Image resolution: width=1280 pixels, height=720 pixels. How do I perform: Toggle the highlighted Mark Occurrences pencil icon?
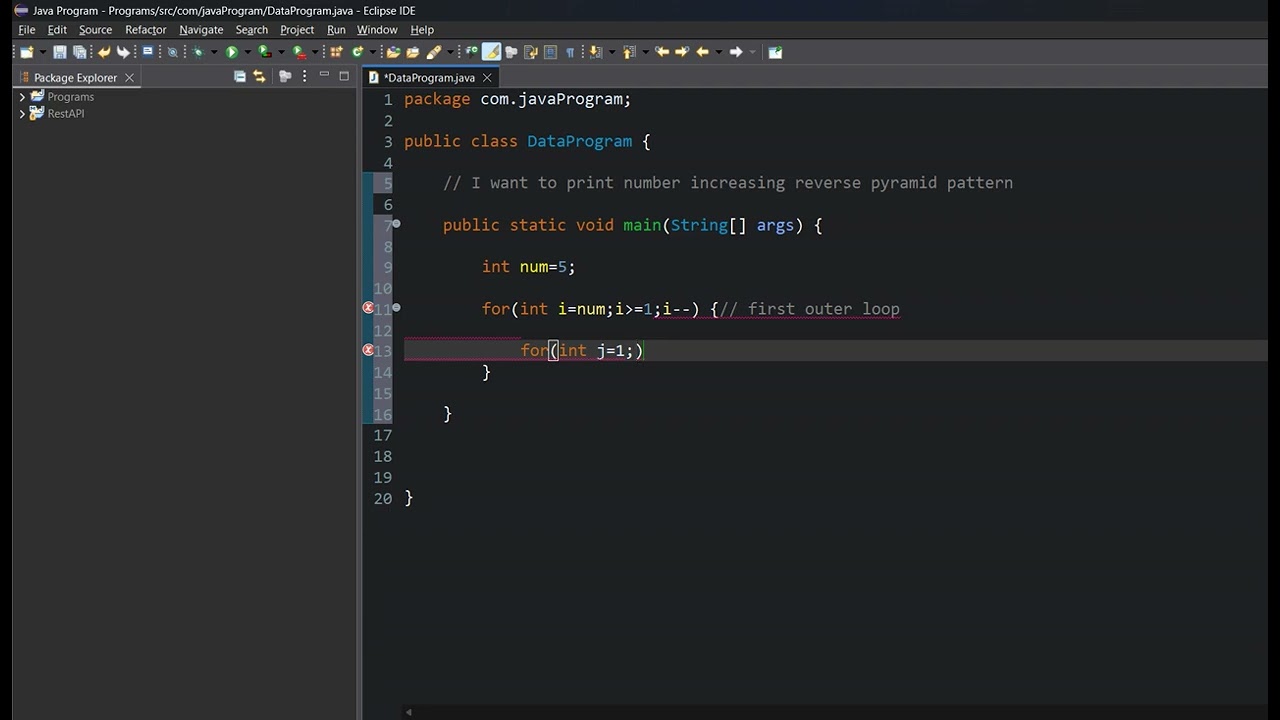[491, 52]
